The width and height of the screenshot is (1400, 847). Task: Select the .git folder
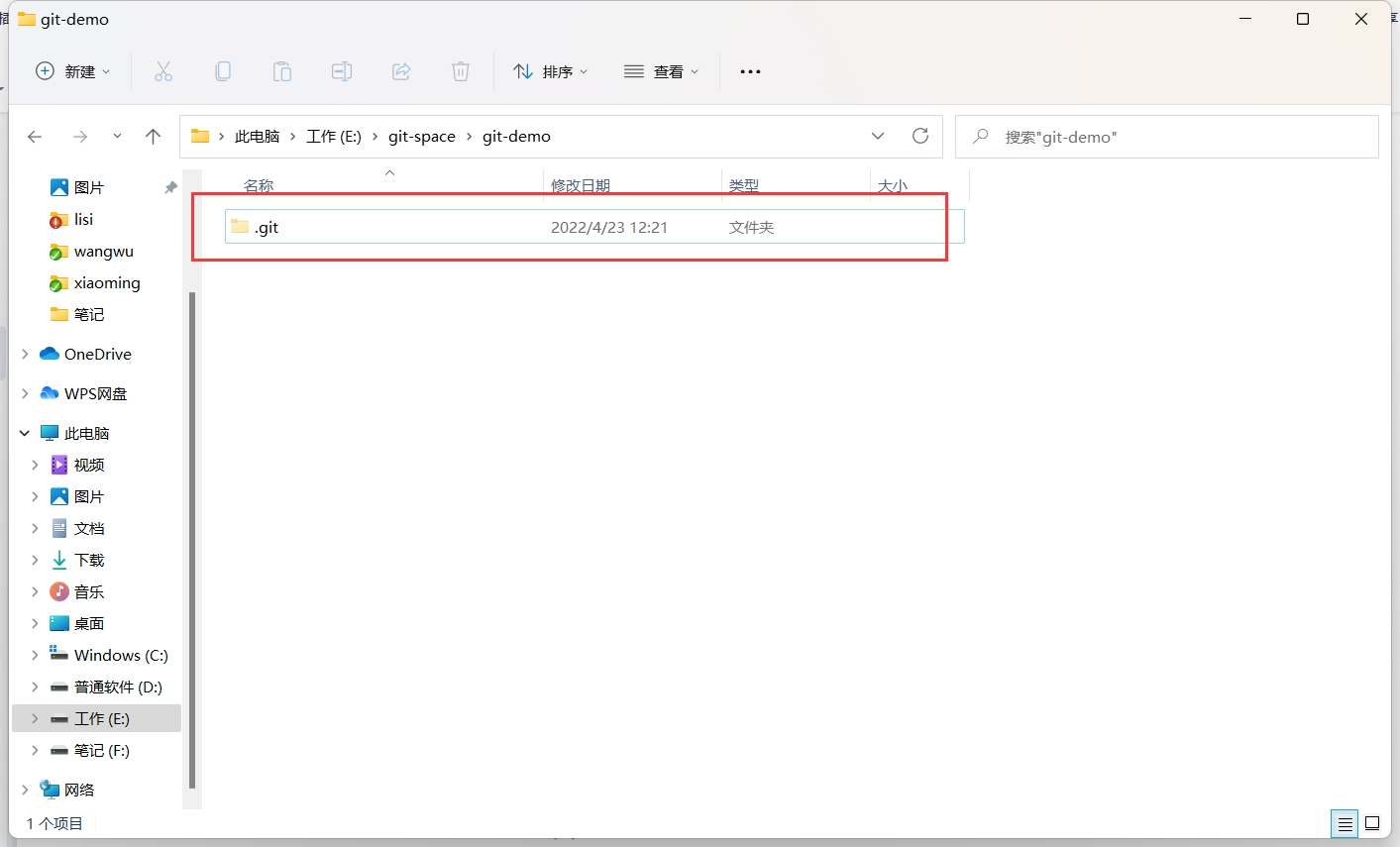pos(594,227)
